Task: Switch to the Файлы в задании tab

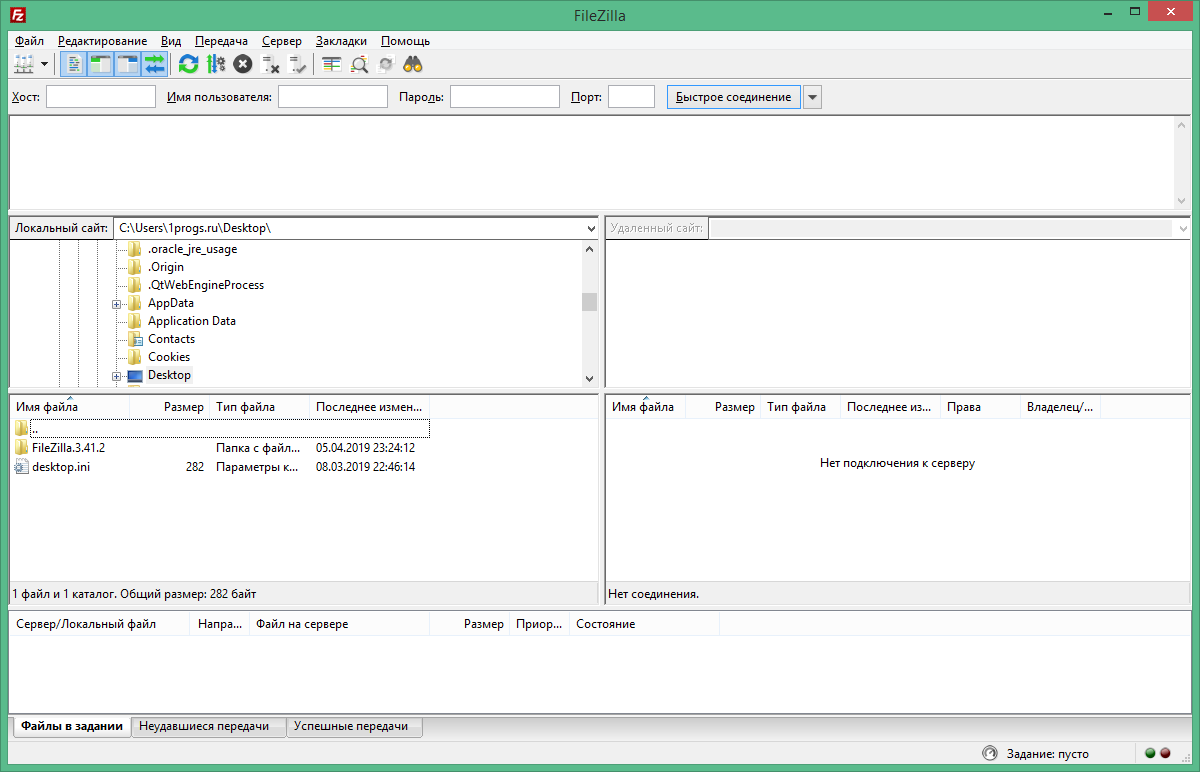Action: [x=72, y=726]
